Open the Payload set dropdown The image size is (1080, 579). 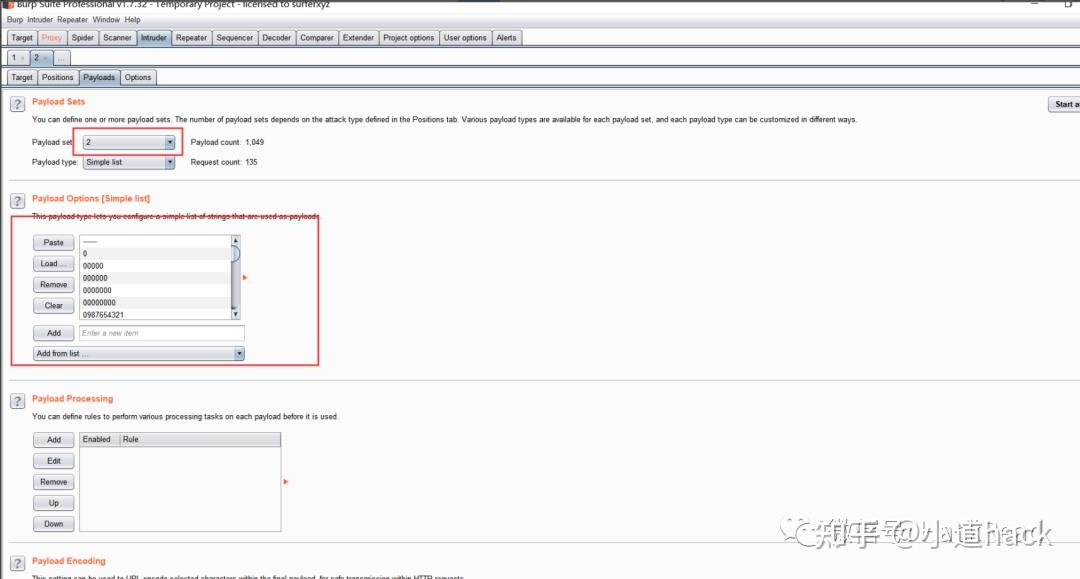click(129, 142)
